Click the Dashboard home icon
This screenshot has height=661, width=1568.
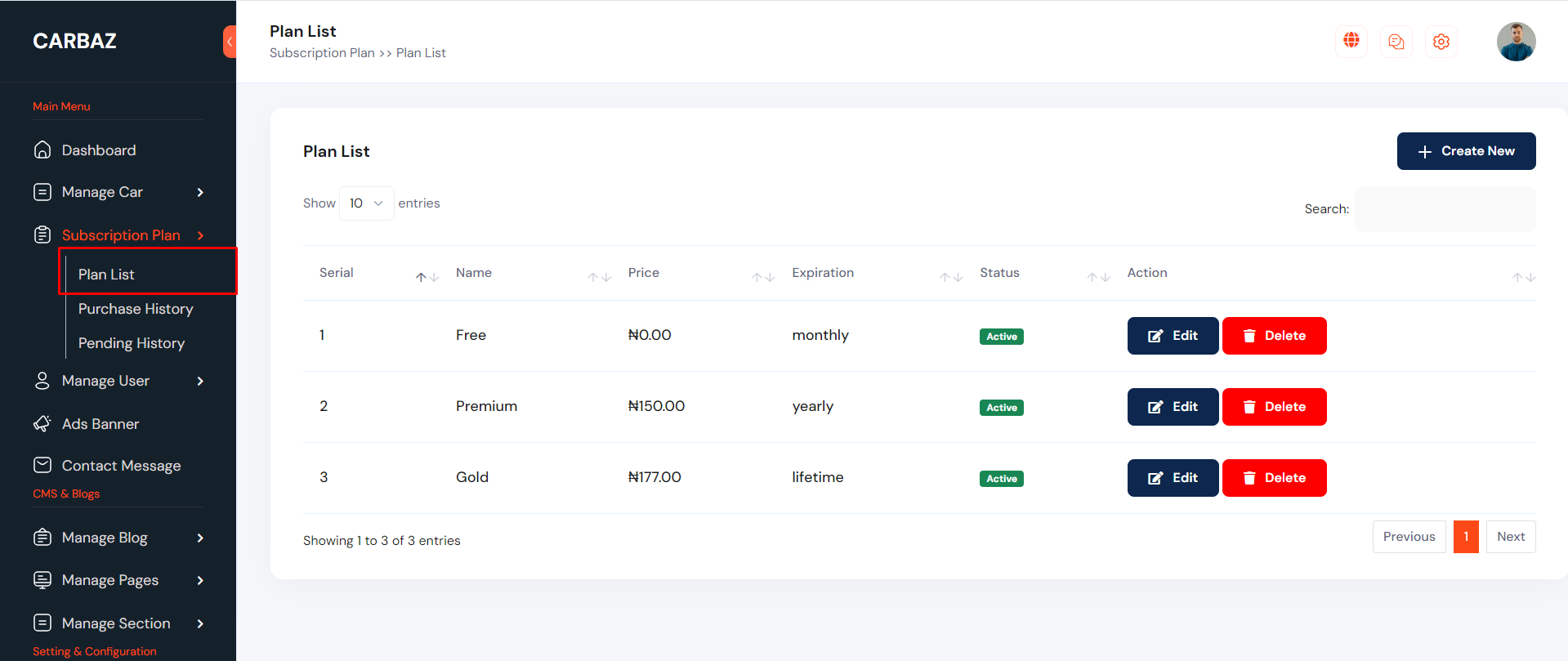pyautogui.click(x=42, y=150)
